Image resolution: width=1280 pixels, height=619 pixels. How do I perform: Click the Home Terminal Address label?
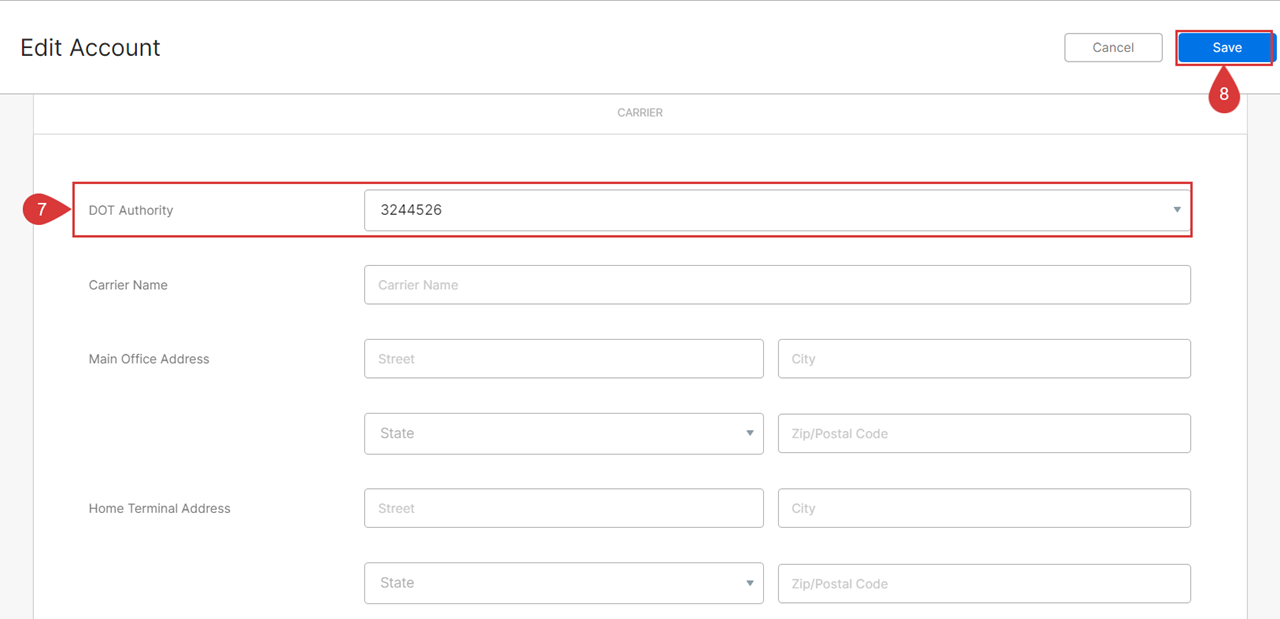click(159, 508)
